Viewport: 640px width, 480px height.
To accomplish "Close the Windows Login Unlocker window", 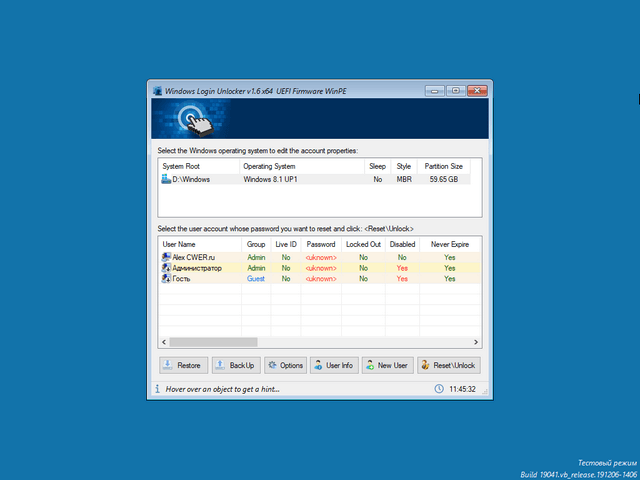I will pyautogui.click(x=477, y=91).
